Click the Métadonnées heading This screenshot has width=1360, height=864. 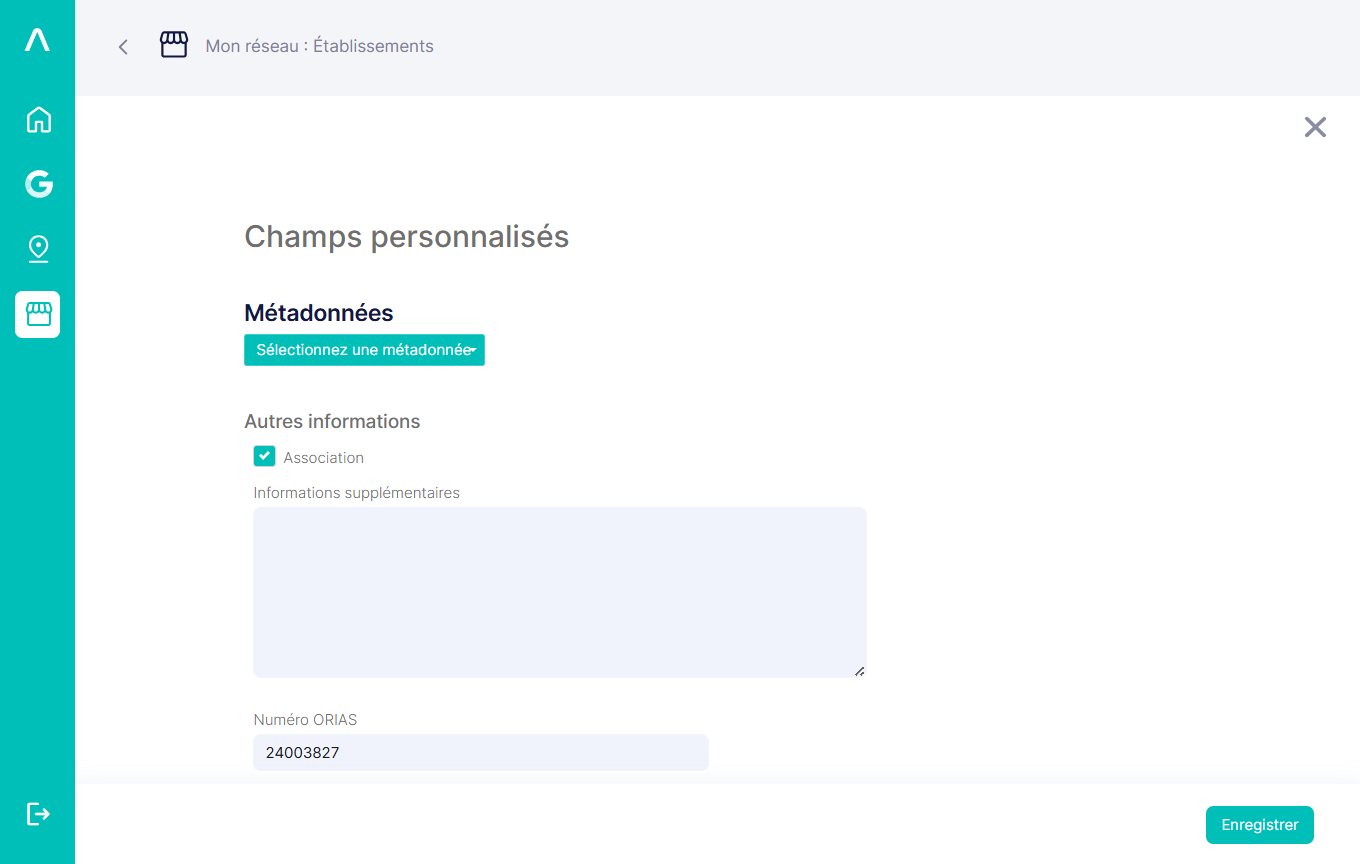(x=319, y=313)
